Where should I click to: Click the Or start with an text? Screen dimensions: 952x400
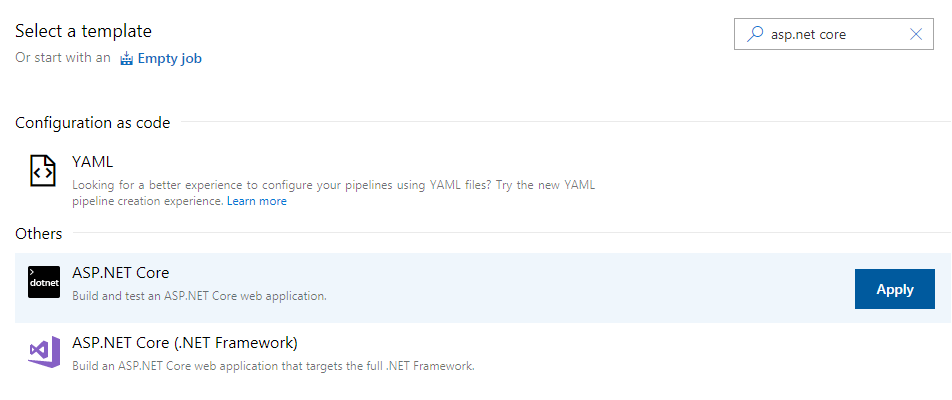[x=63, y=58]
